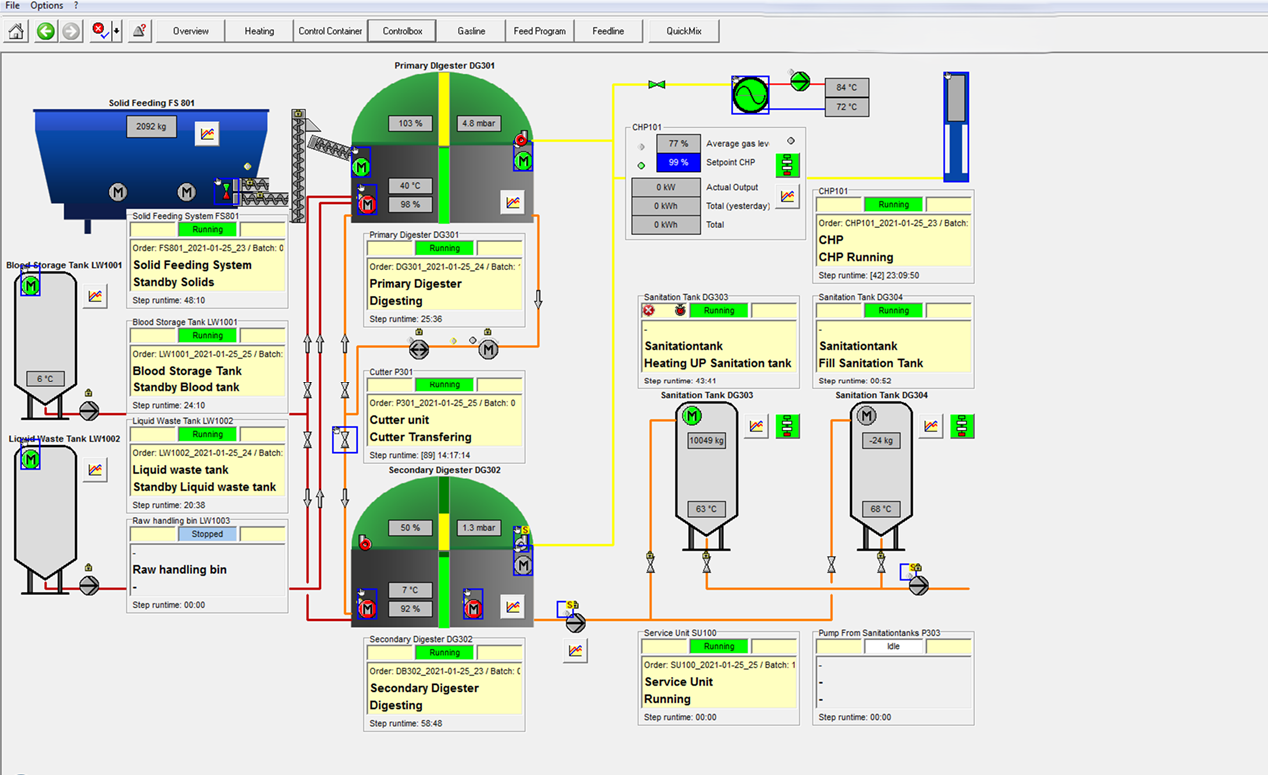Click the blue Setpoint CHP 99 % field

tap(678, 163)
